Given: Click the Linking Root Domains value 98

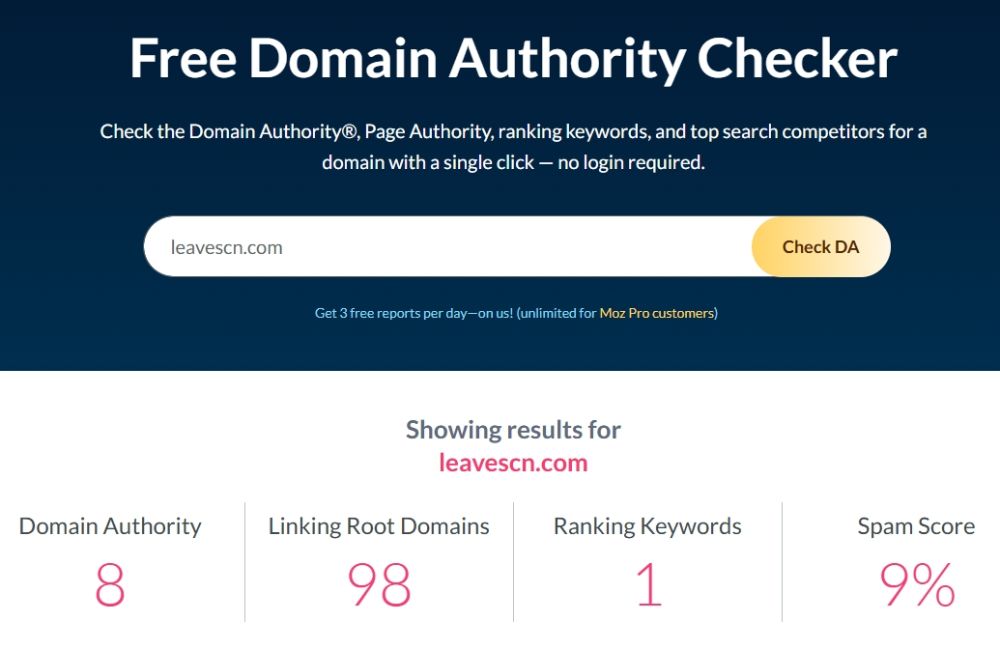Looking at the screenshot, I should tap(379, 585).
